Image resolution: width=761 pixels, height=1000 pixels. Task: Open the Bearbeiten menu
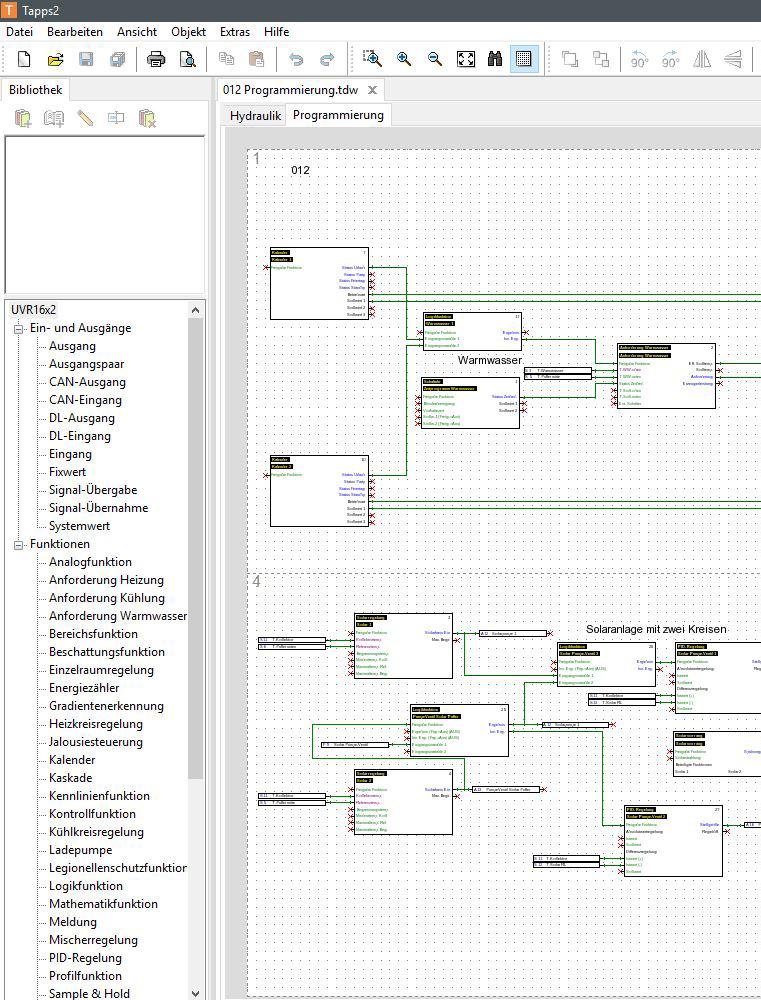click(75, 31)
